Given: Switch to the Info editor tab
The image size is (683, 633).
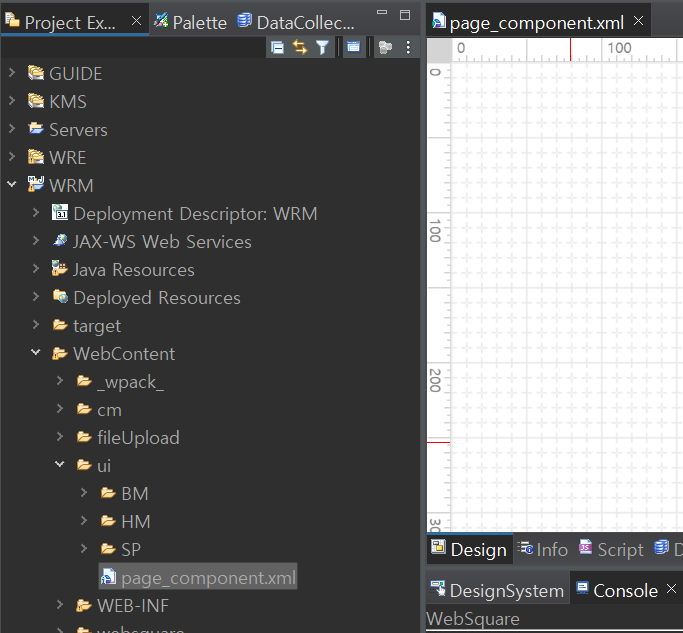Looking at the screenshot, I should click(x=543, y=549).
